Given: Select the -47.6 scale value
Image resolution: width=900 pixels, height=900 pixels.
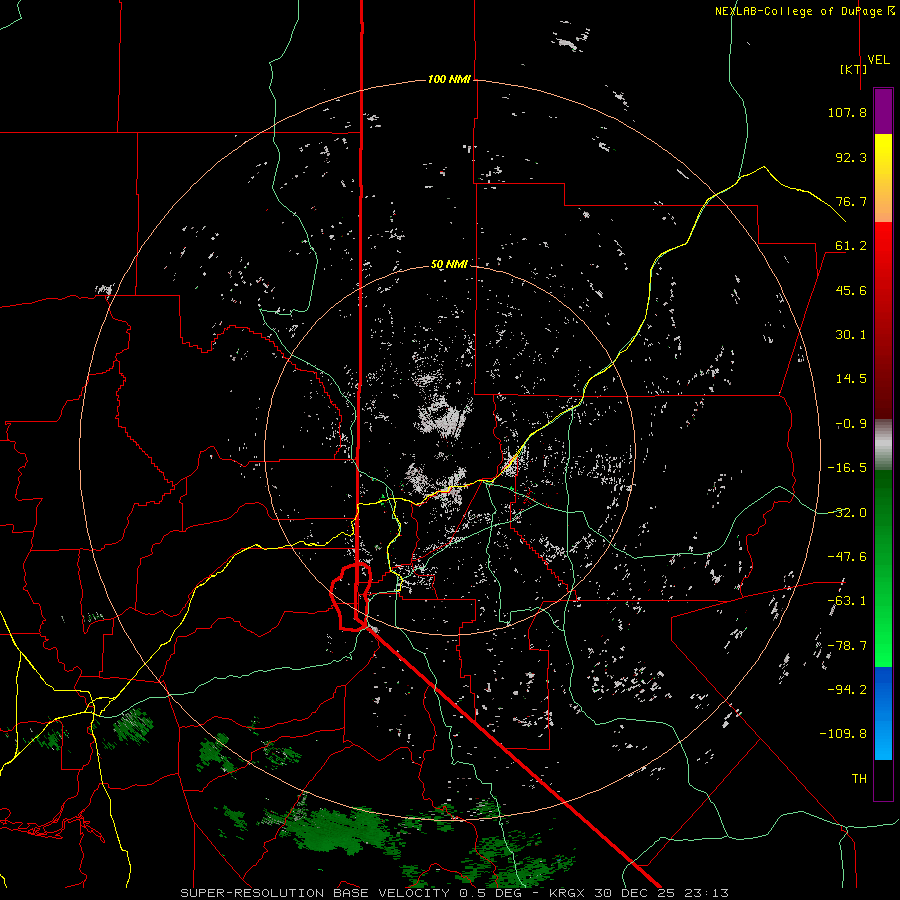Looking at the screenshot, I should (847, 557).
